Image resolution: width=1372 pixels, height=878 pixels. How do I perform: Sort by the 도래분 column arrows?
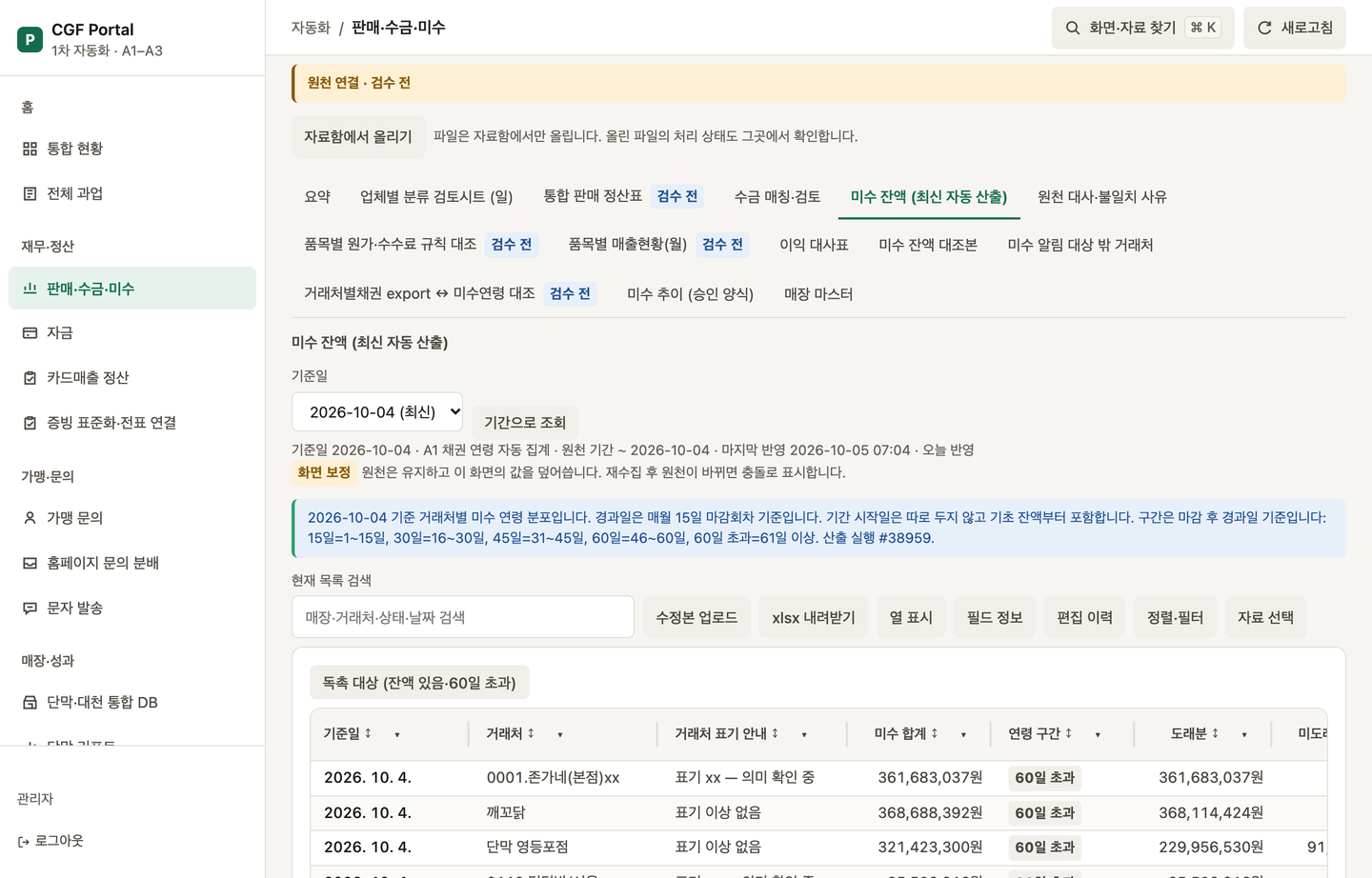[x=1215, y=733]
